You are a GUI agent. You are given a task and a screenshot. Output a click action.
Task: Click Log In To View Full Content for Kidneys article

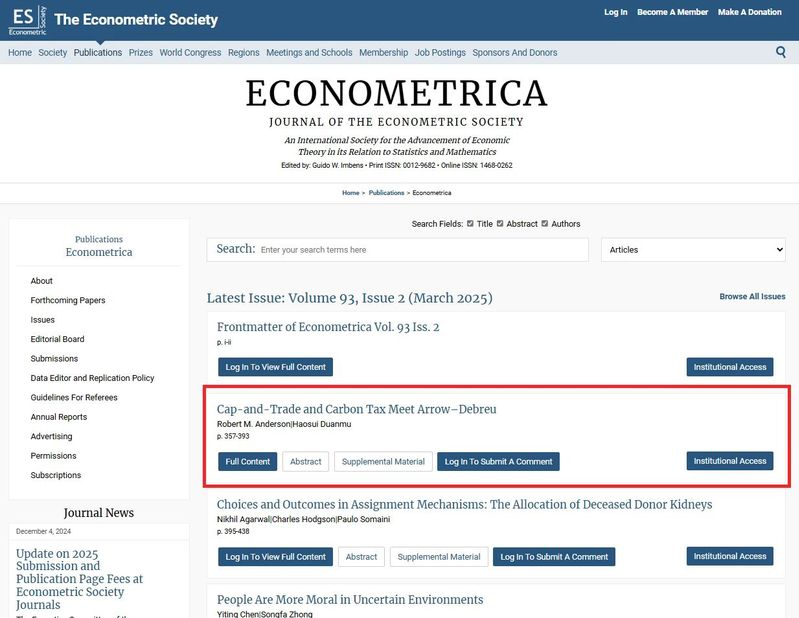tap(276, 557)
